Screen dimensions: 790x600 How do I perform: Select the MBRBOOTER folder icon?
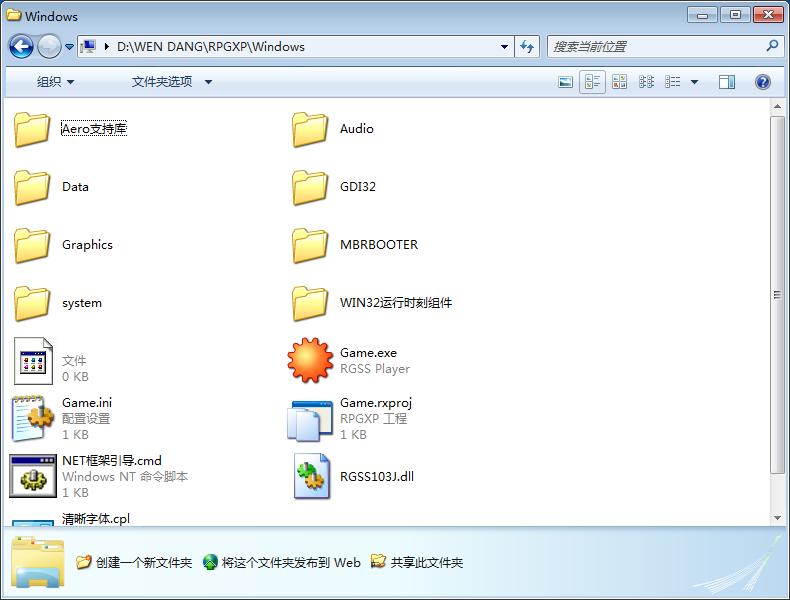coord(310,245)
